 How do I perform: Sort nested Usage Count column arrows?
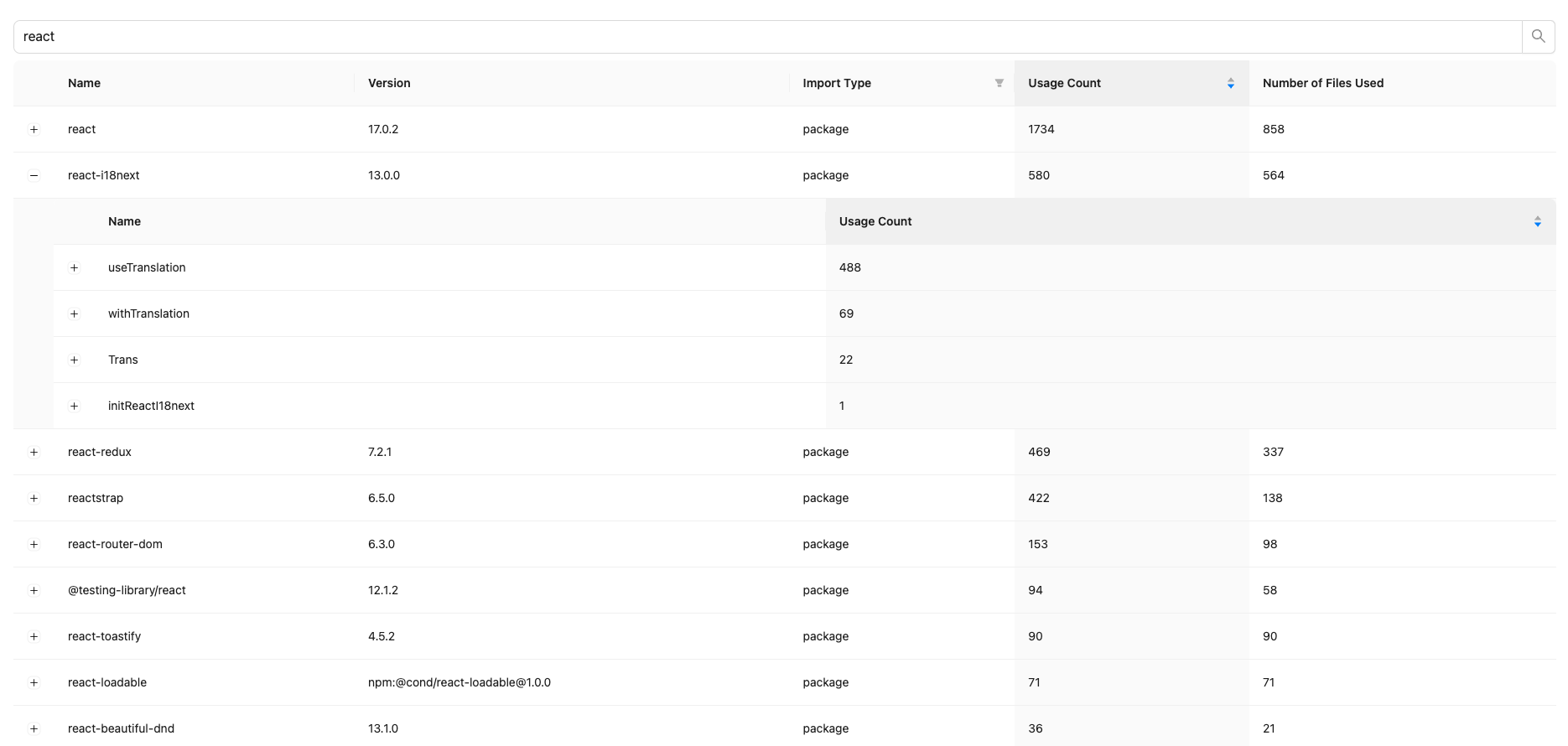1538,221
